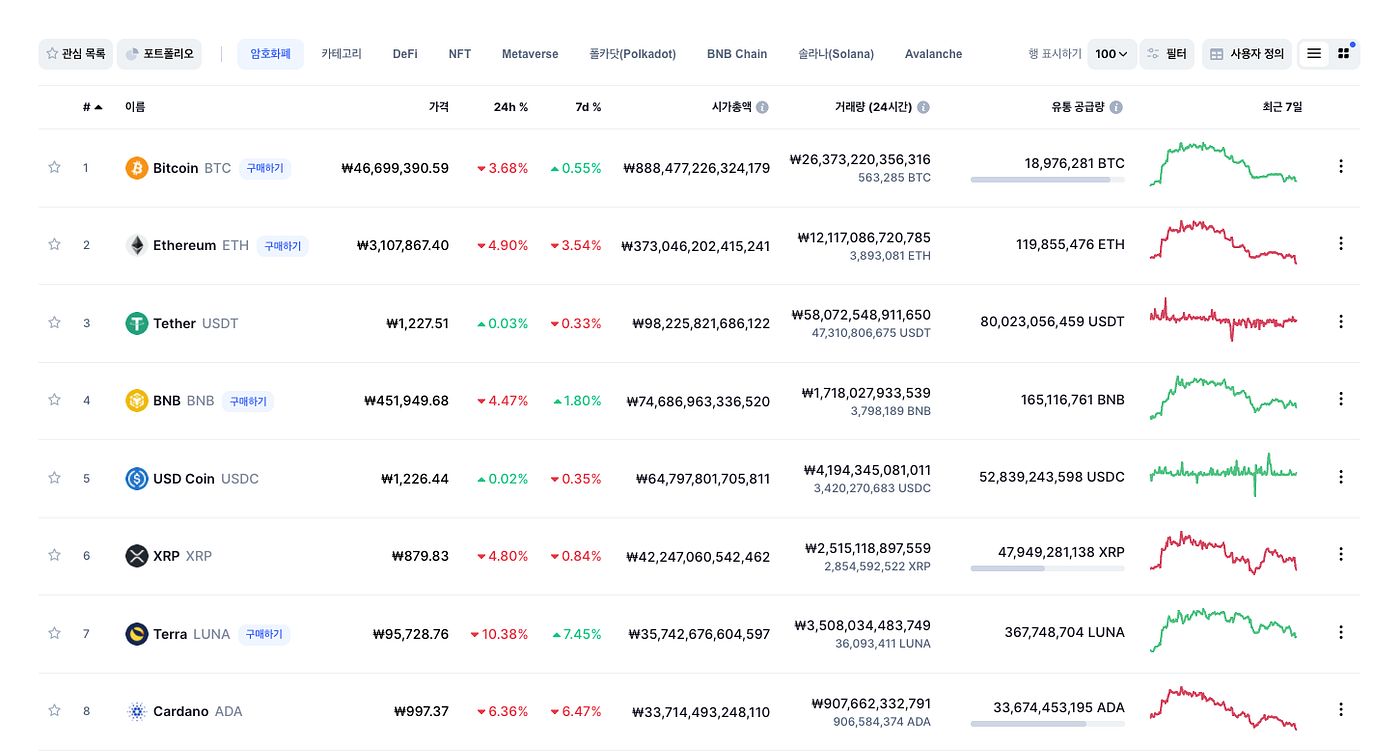Open Tether 7-day sparkline chart

point(1223,319)
